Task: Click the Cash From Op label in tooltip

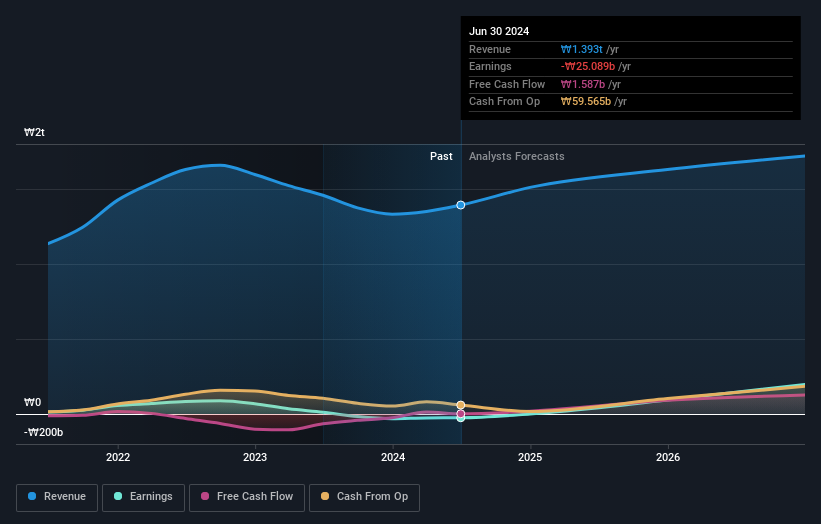Action: pyautogui.click(x=504, y=102)
